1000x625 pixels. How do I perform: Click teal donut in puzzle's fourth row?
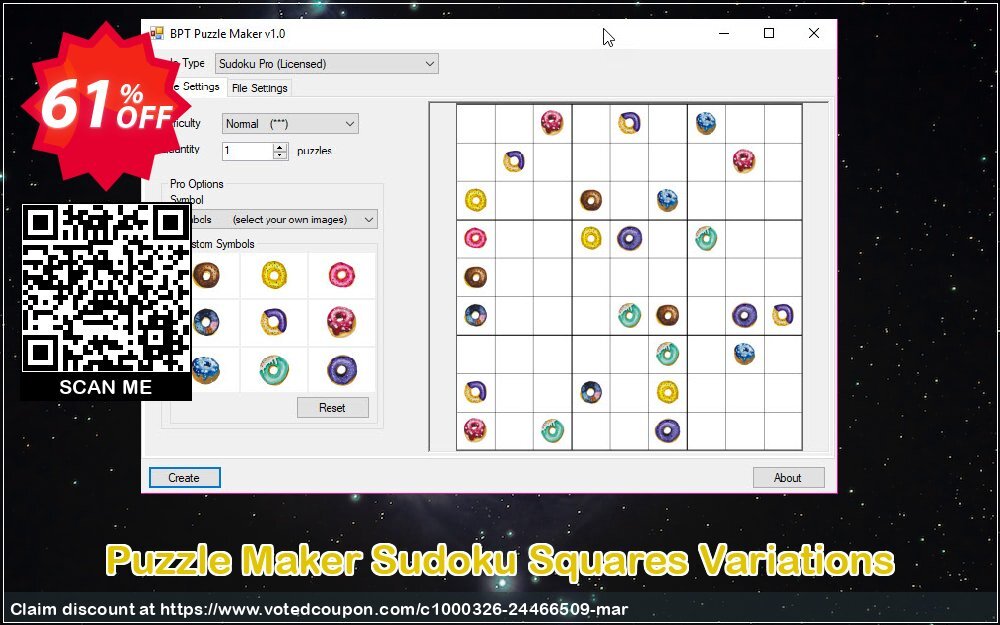706,239
